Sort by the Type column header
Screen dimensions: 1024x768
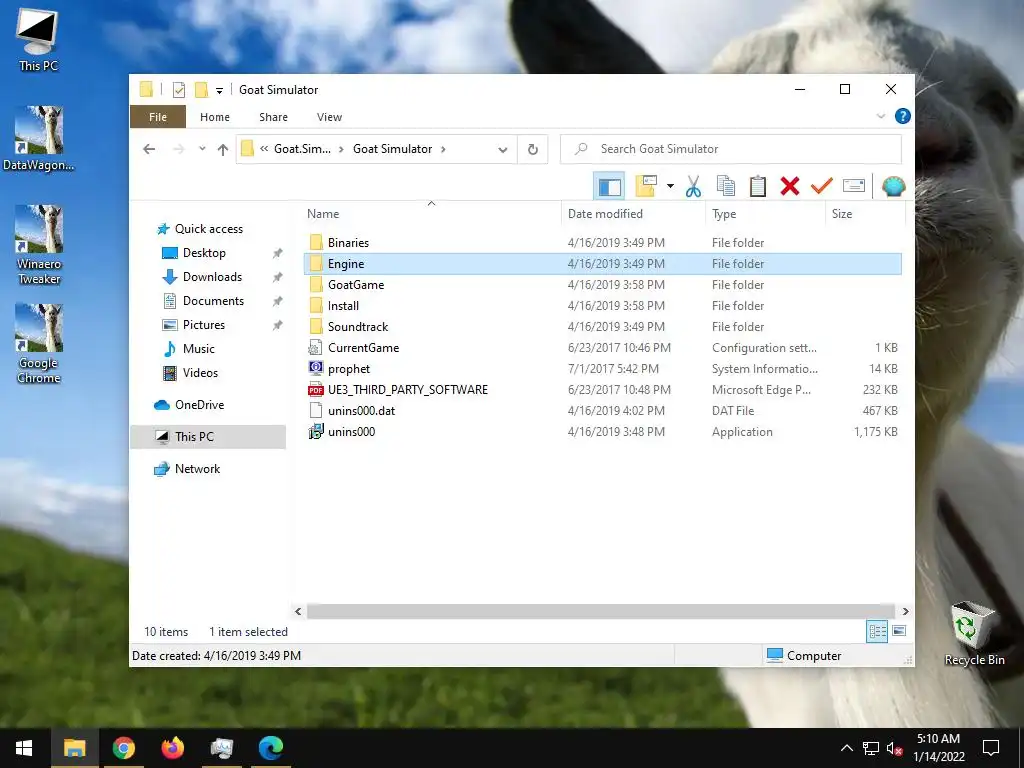724,214
